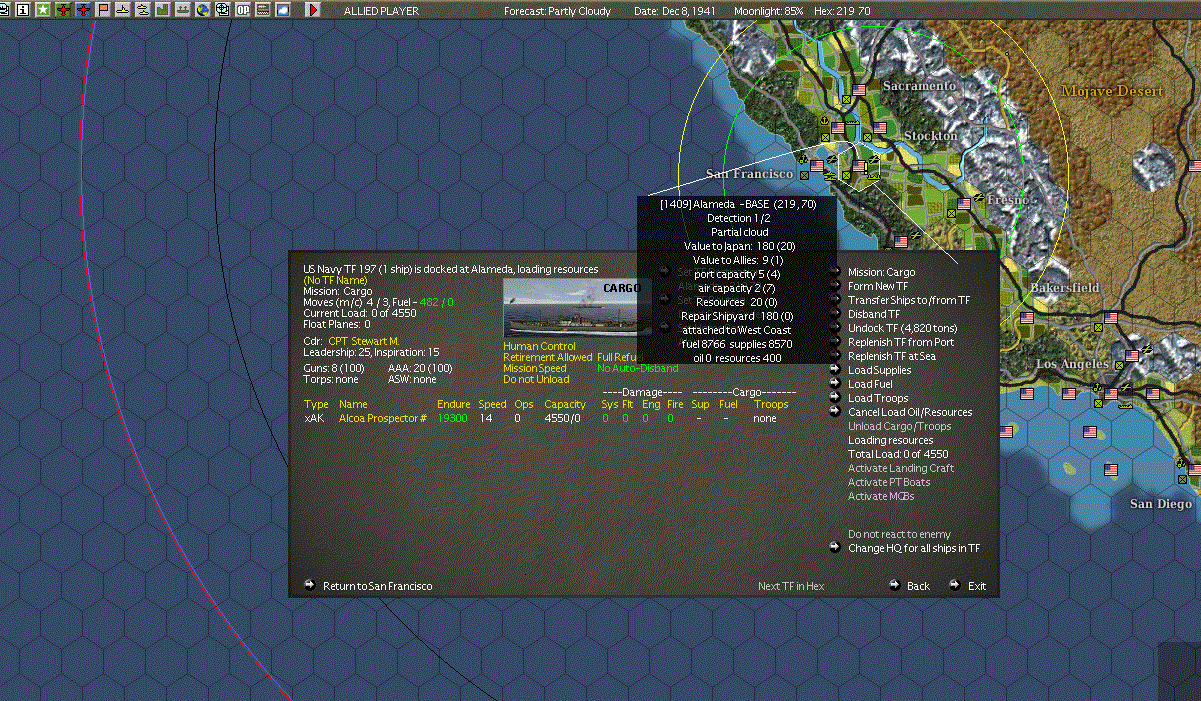Click Load Supplies text
The width and height of the screenshot is (1201, 701).
click(879, 370)
